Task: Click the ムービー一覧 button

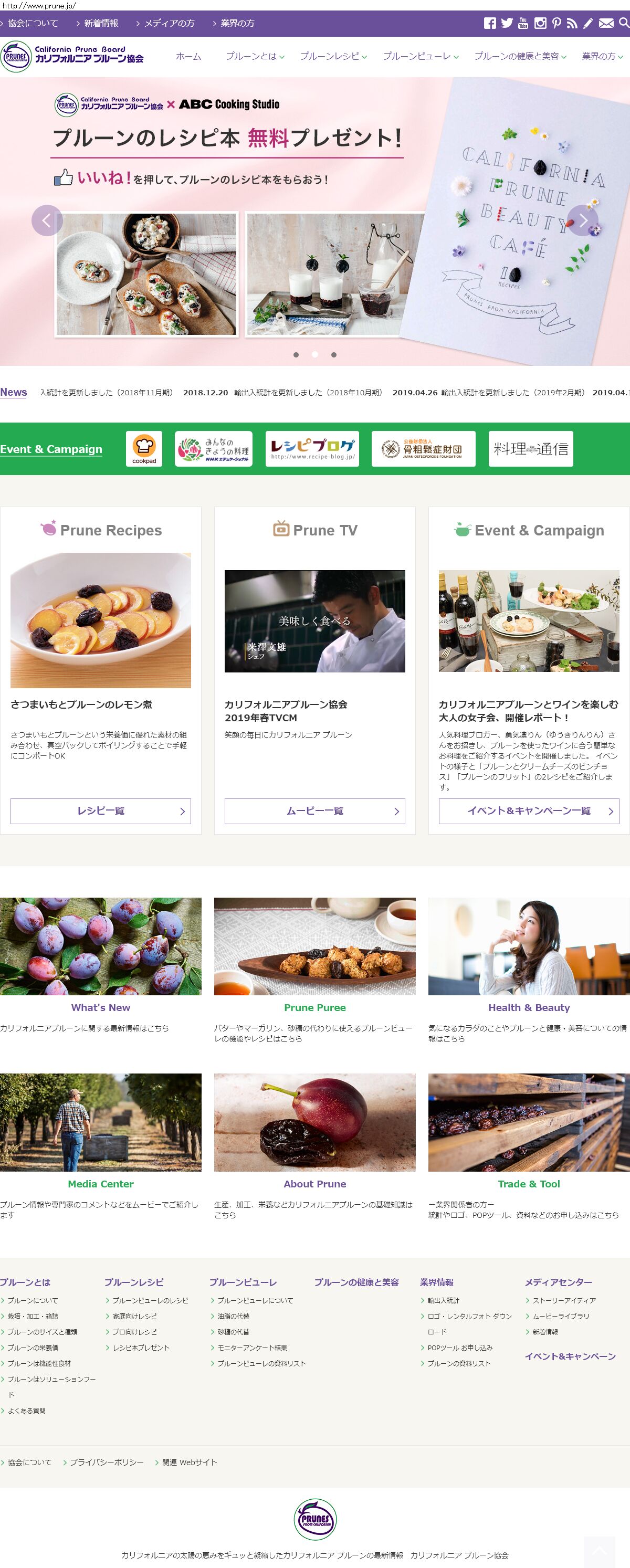Action: click(x=314, y=811)
